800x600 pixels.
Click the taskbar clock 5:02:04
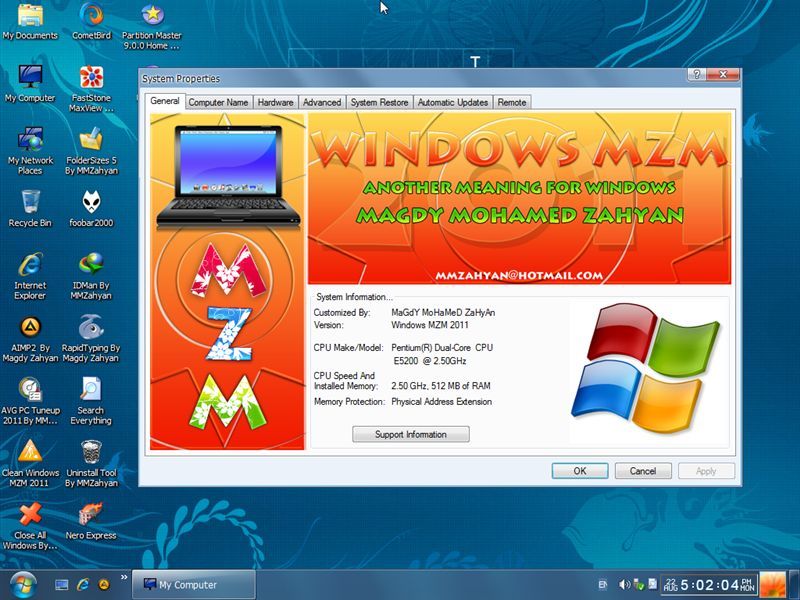point(710,585)
